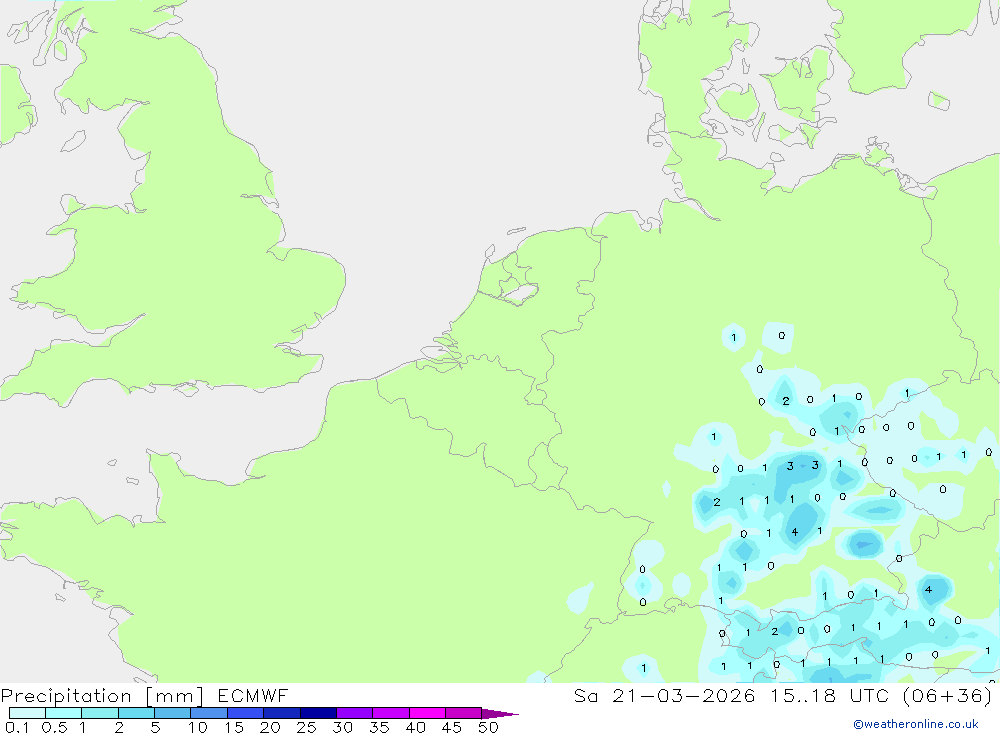The width and height of the screenshot is (1000, 733).
Task: Click the '10' legend scale label
Action: point(198,727)
